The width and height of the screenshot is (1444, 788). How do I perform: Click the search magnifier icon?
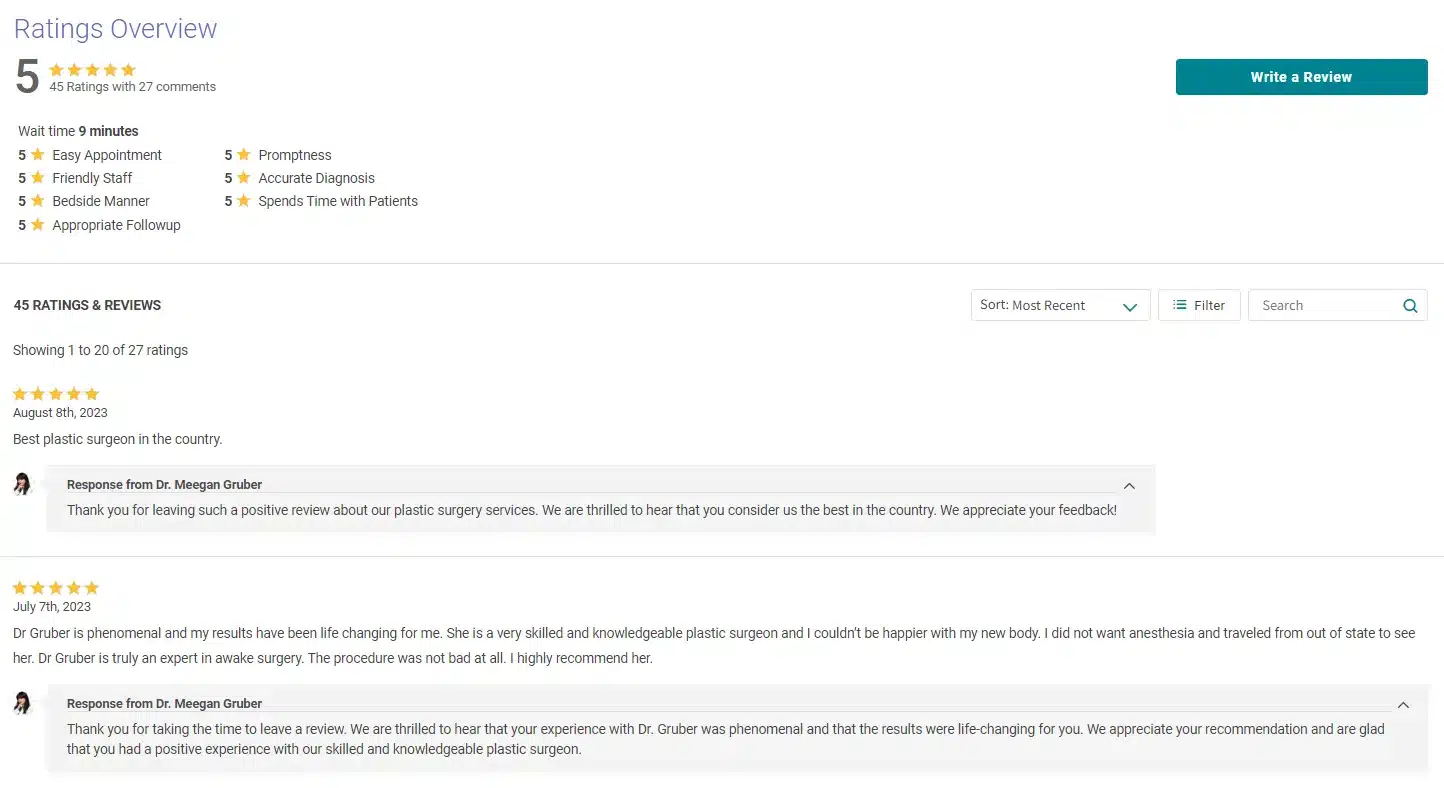click(x=1410, y=306)
